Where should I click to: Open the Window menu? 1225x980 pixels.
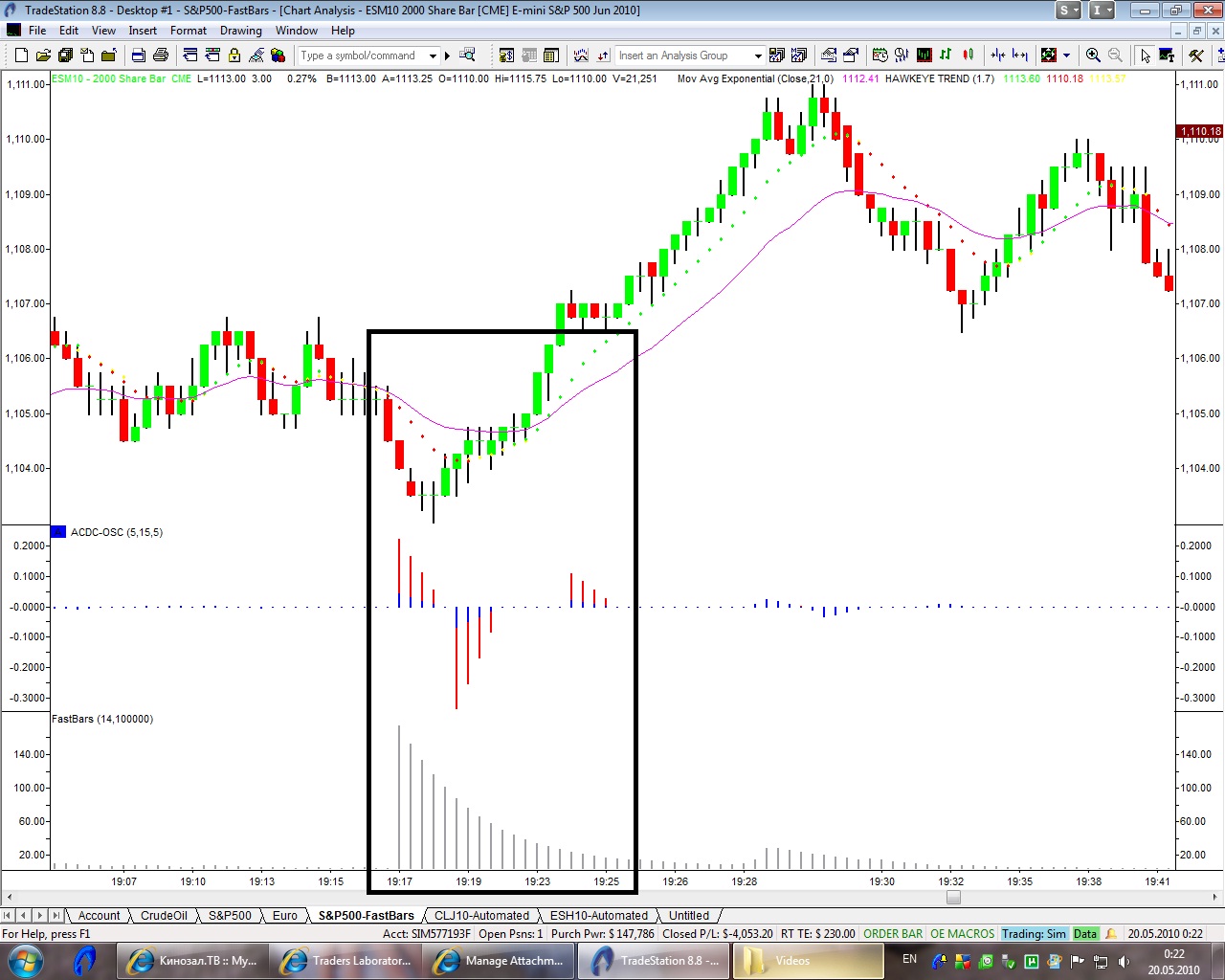click(x=297, y=31)
